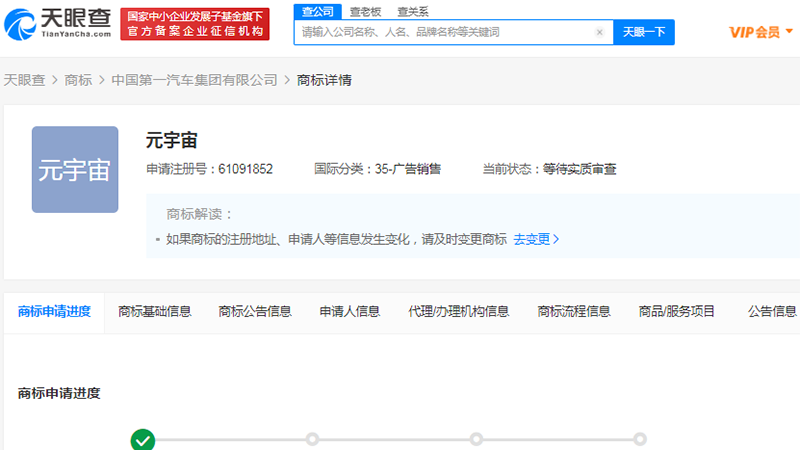The image size is (800, 450).
Task: Open the 商标公告信息 tab
Action: click(255, 311)
